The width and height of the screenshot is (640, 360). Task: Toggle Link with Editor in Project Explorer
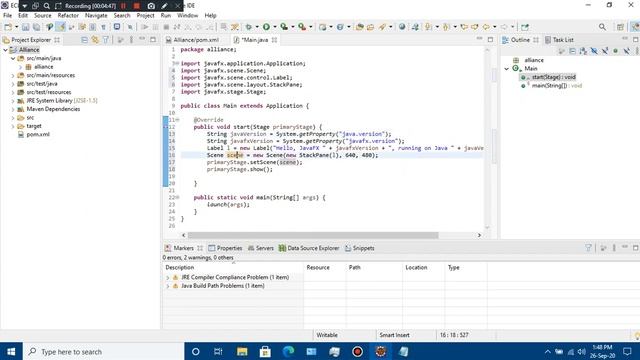coord(95,40)
